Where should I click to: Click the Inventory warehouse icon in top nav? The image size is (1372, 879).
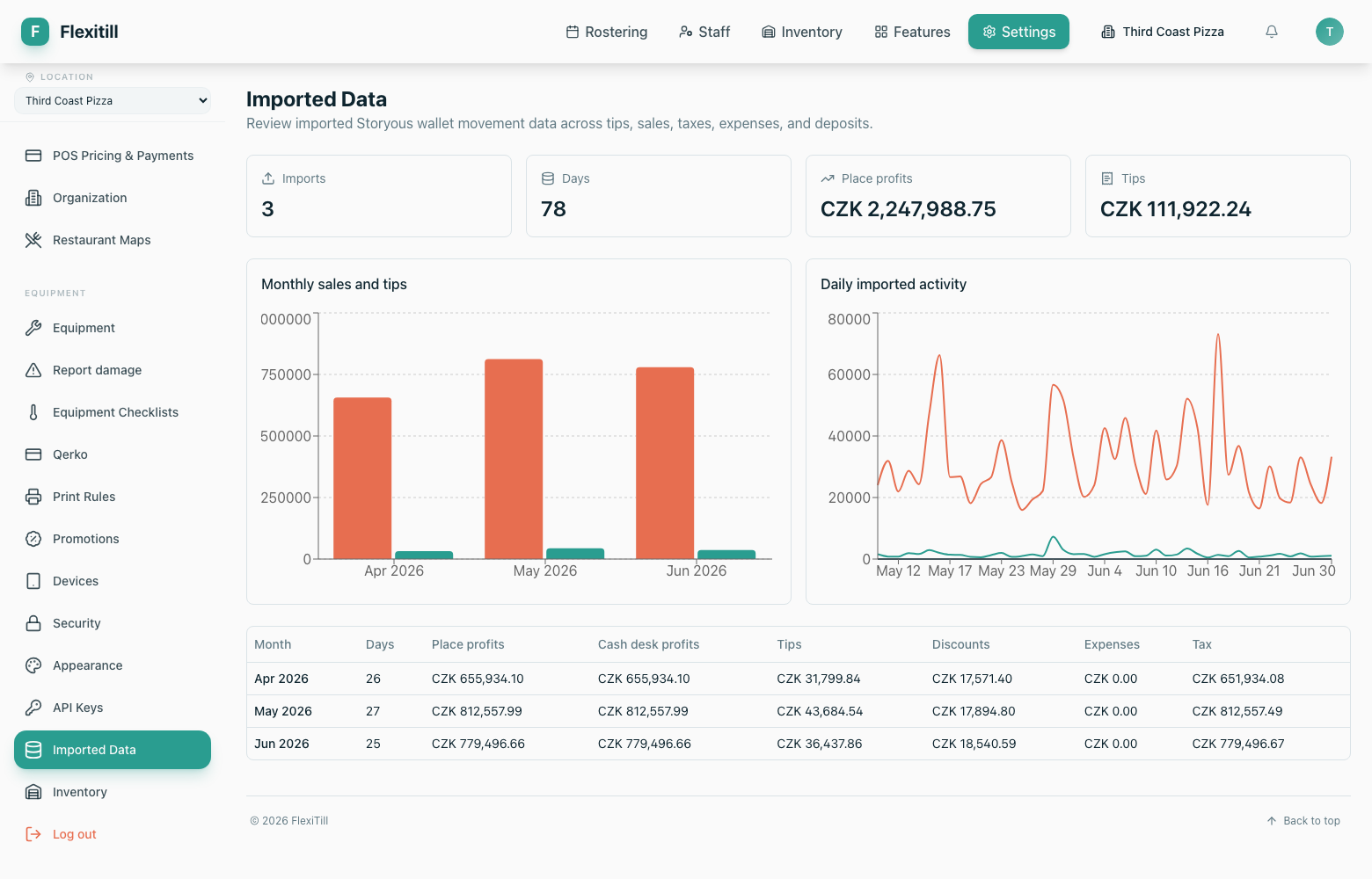click(x=769, y=32)
